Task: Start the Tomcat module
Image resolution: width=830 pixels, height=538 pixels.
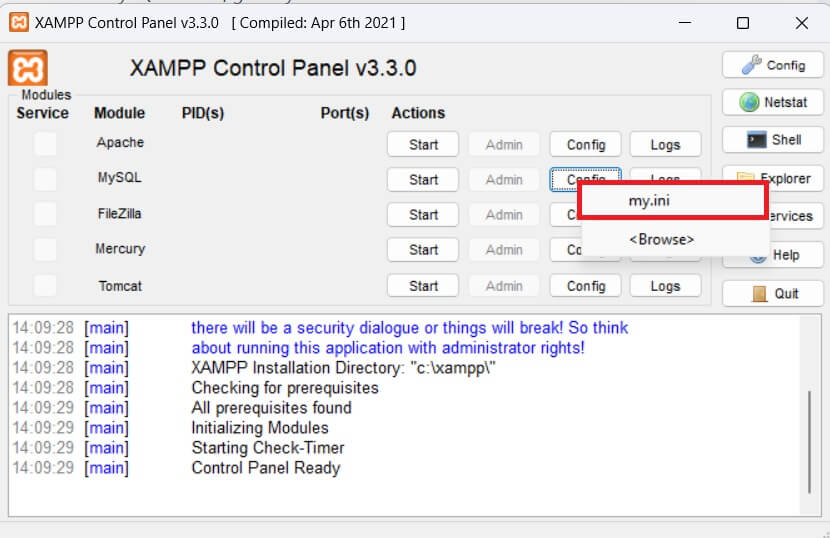Action: (x=422, y=286)
